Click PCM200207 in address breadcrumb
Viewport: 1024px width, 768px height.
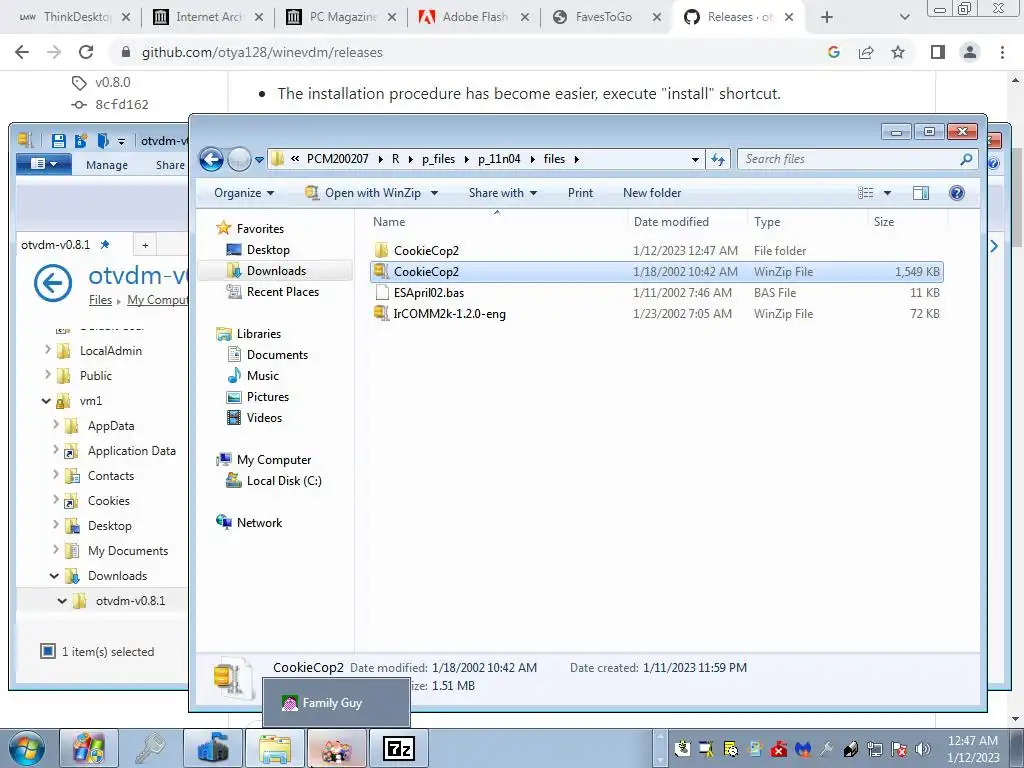[338, 159]
